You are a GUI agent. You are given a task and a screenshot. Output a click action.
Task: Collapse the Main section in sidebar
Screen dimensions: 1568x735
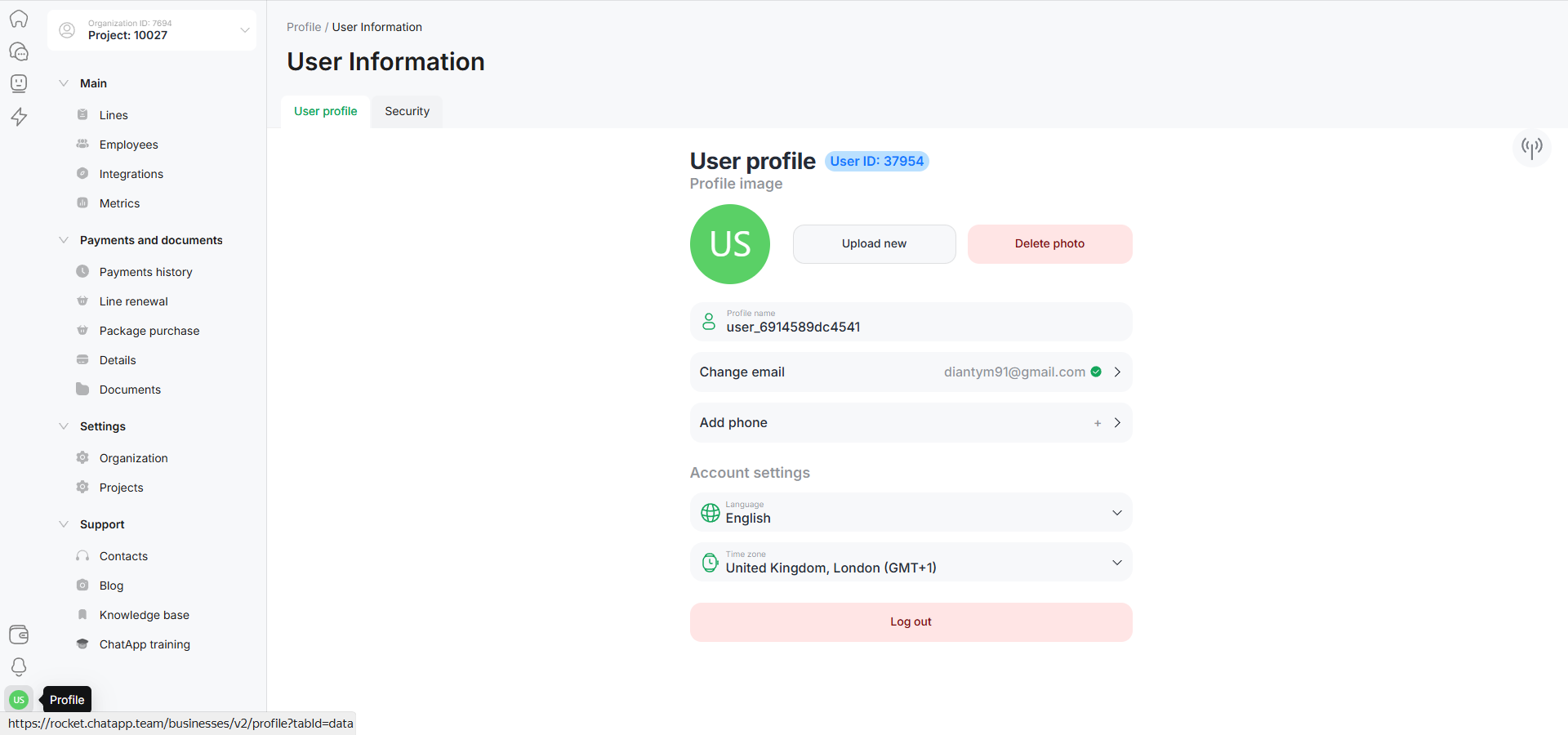[x=64, y=83]
